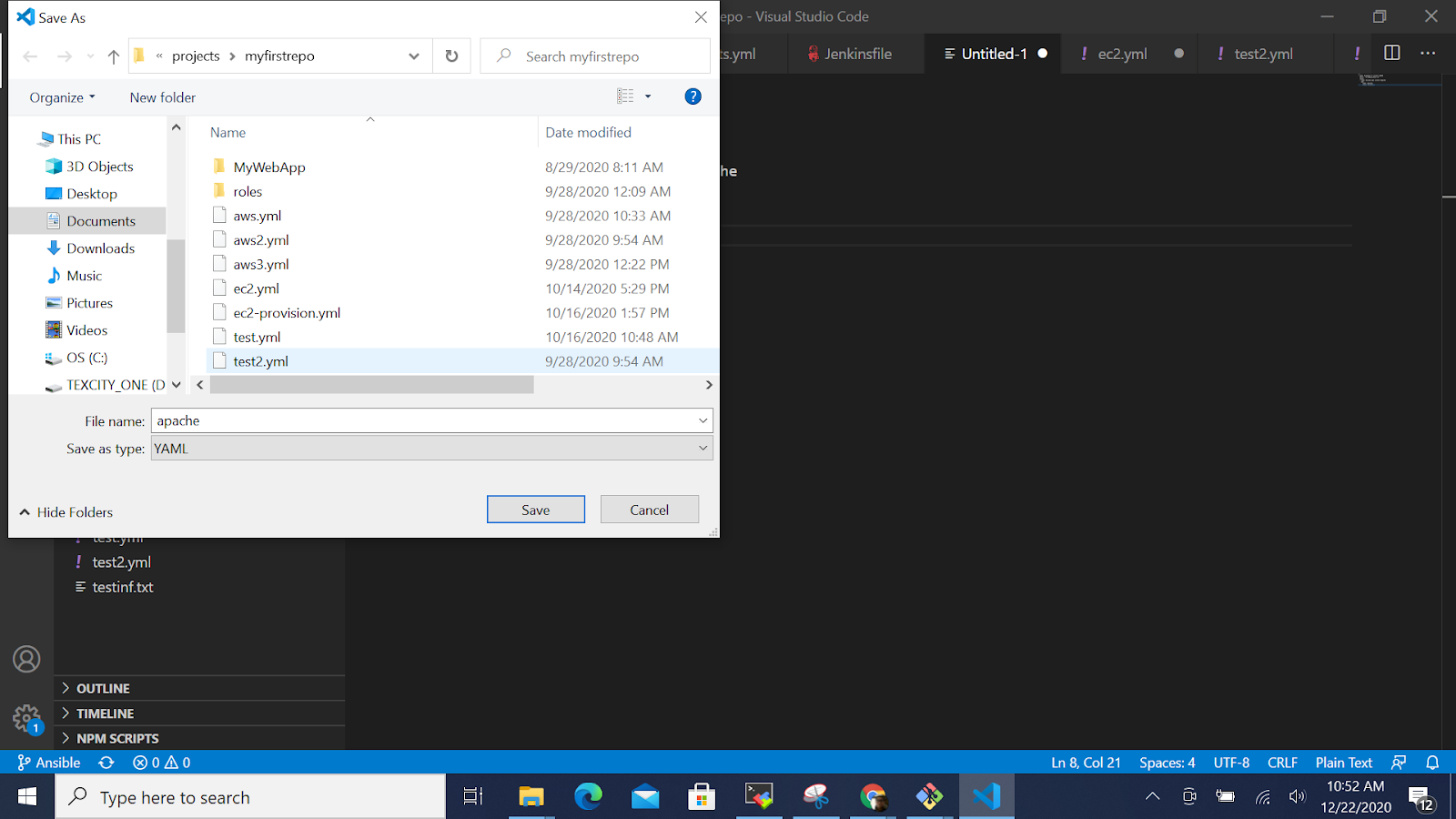
Task: Open view options dropdown arrow
Action: click(x=648, y=96)
